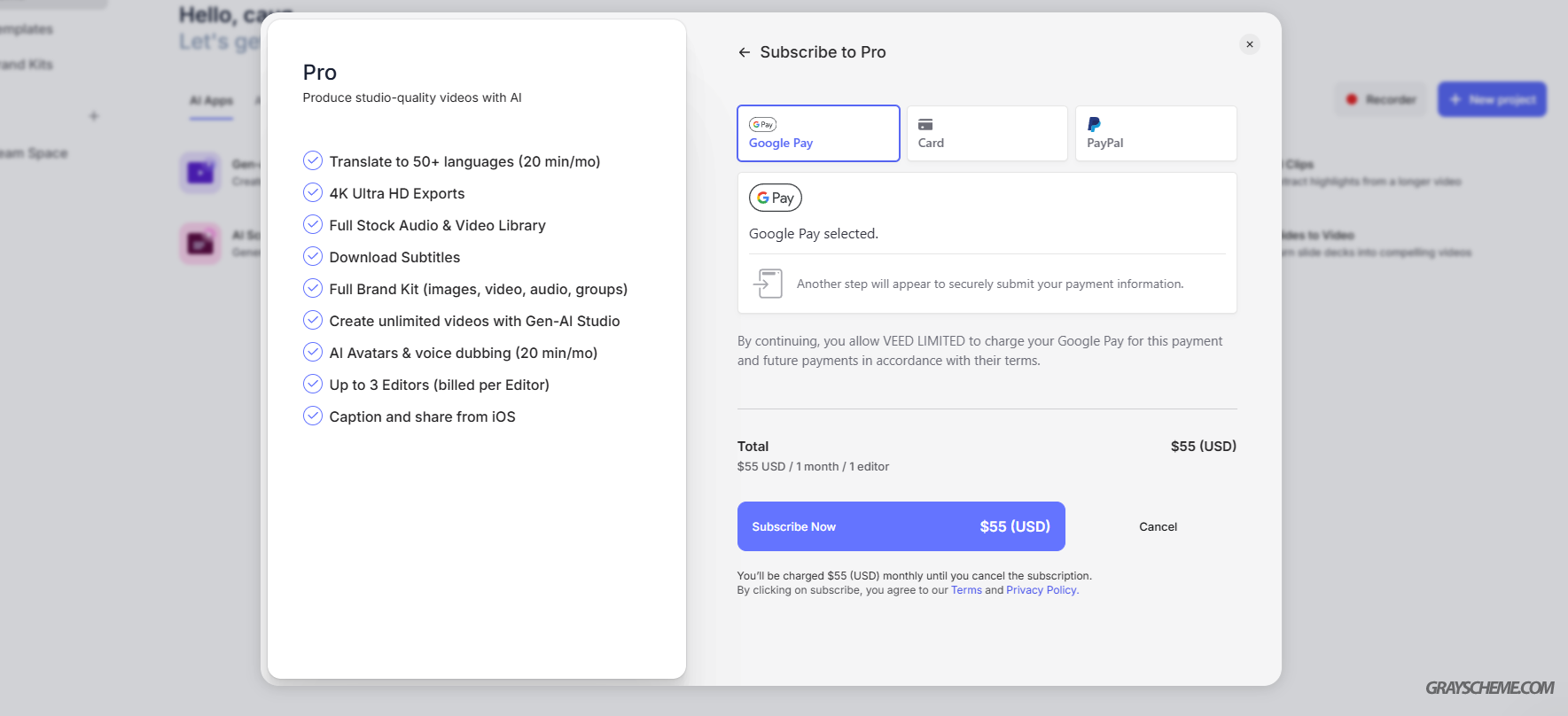Click checkmark beside Up to 3 Editors
The height and width of the screenshot is (716, 1568).
(x=313, y=384)
